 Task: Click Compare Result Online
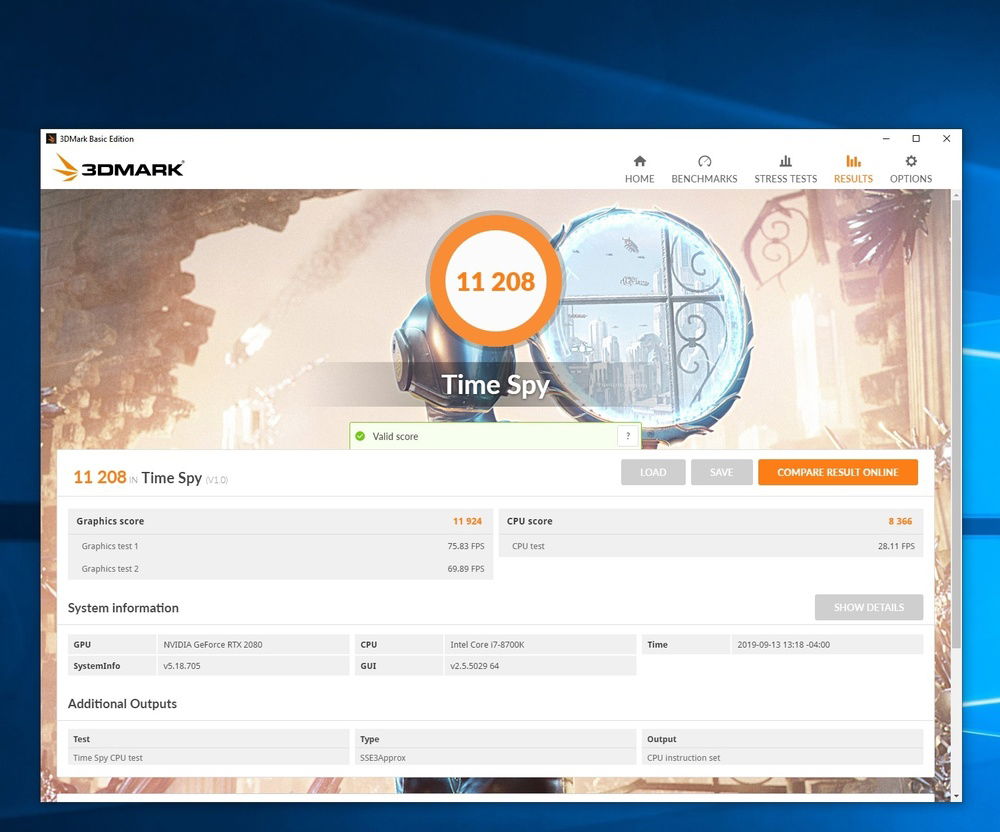(837, 472)
